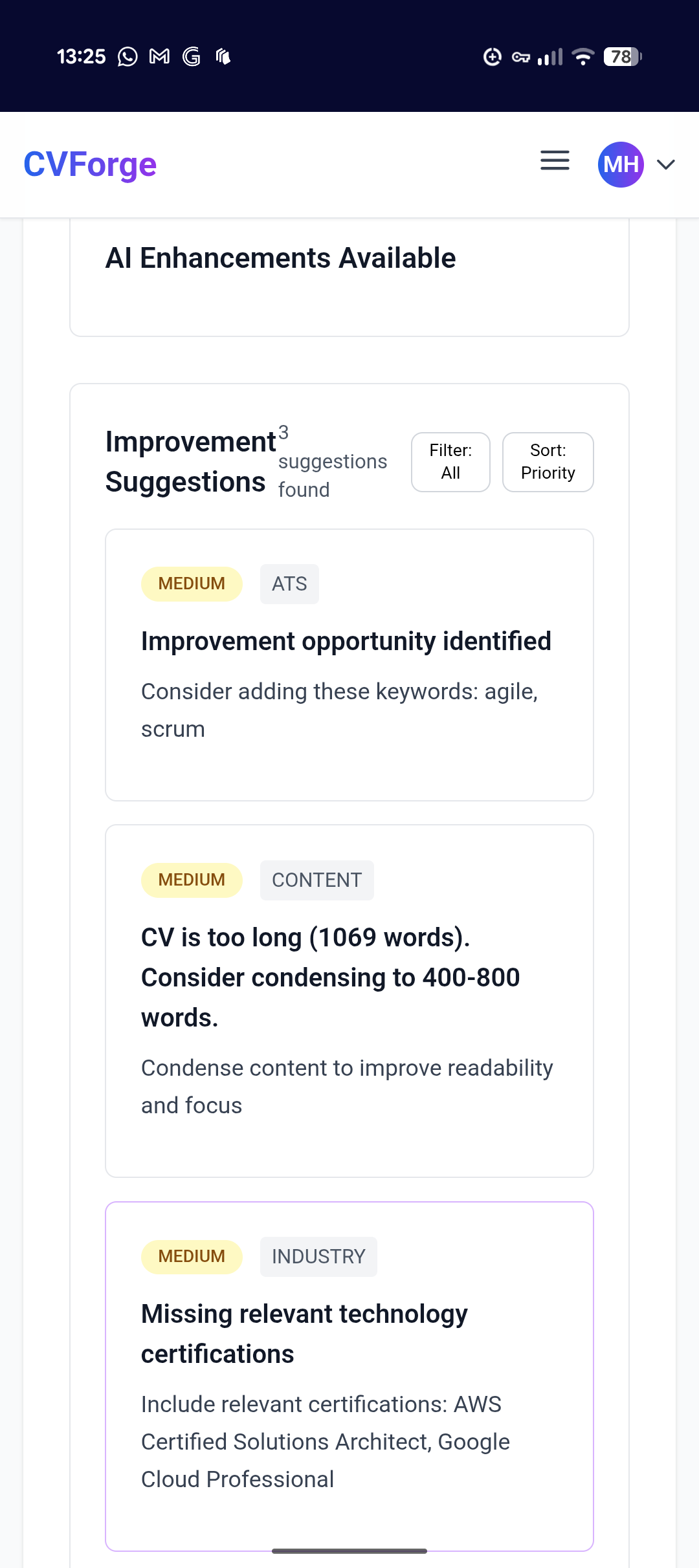Tap the Google notification icon

point(192,57)
